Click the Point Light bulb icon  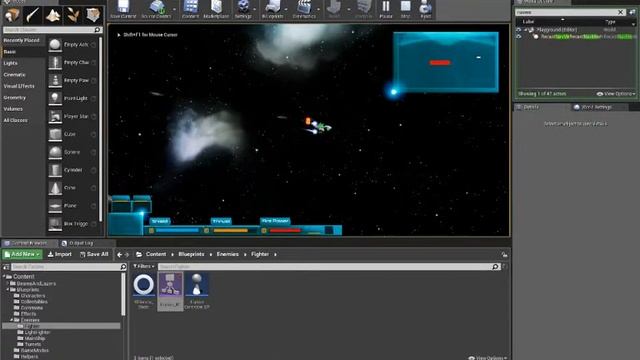(55, 98)
